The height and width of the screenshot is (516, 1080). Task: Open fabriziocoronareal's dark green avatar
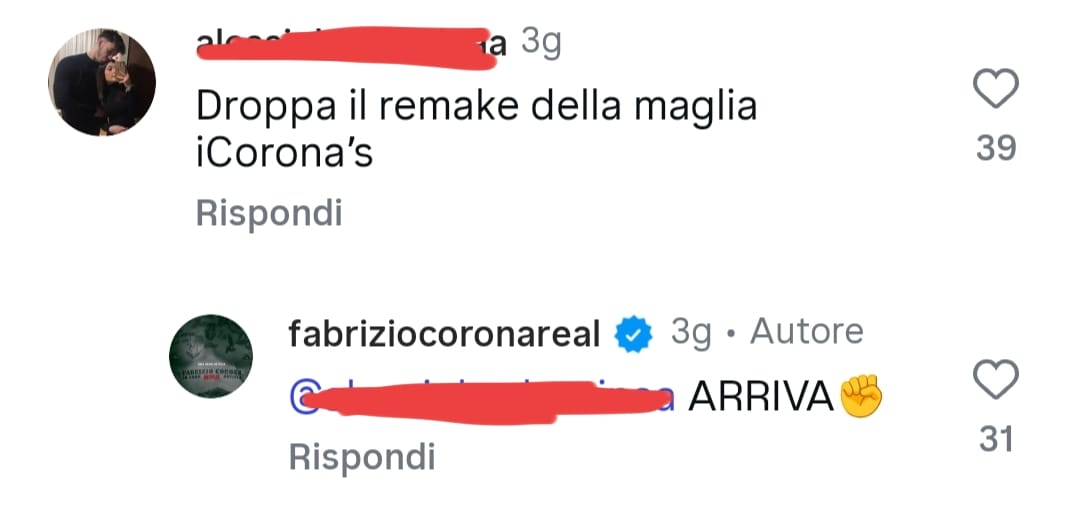pyautogui.click(x=211, y=356)
